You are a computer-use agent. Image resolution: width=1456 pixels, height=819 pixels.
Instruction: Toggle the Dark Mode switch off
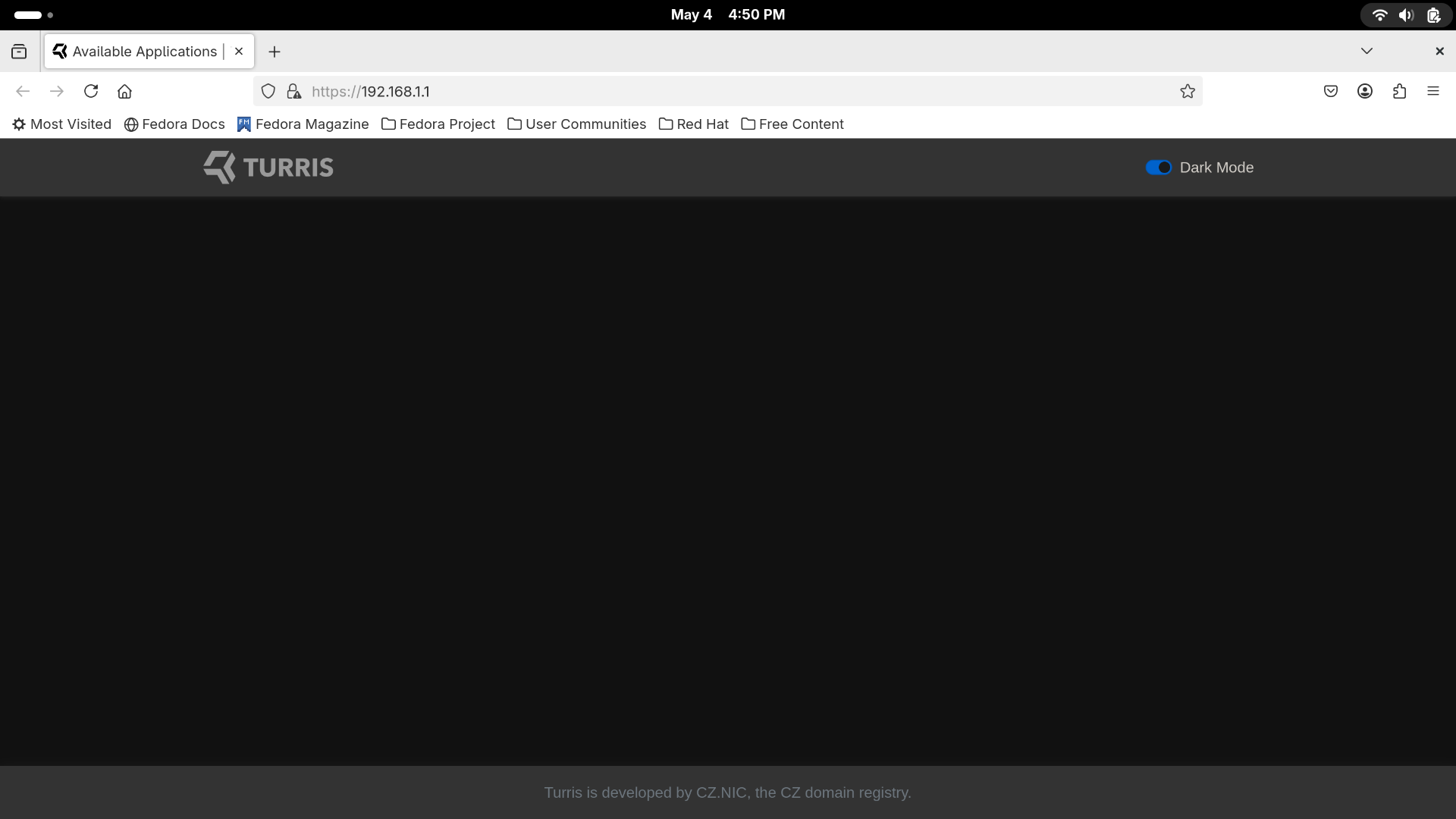pyautogui.click(x=1158, y=168)
